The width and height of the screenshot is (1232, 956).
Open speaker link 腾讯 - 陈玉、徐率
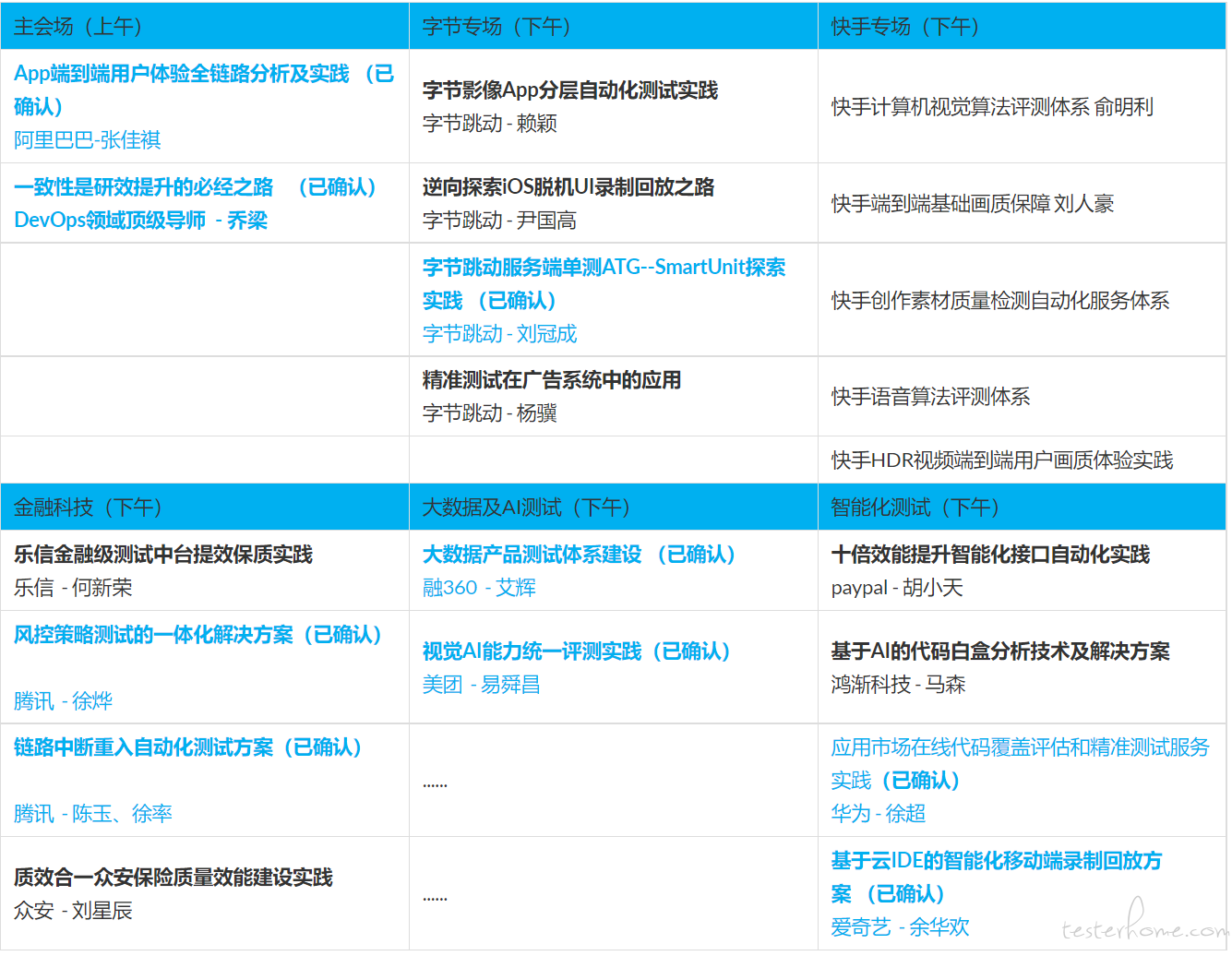pyautogui.click(x=92, y=814)
